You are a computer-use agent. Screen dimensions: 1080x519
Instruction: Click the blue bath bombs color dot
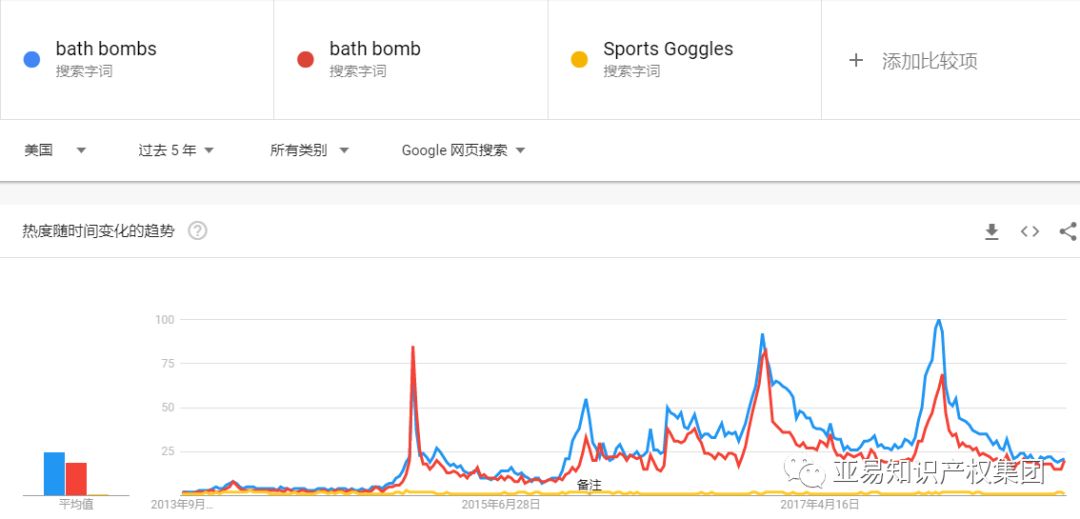coord(32,59)
